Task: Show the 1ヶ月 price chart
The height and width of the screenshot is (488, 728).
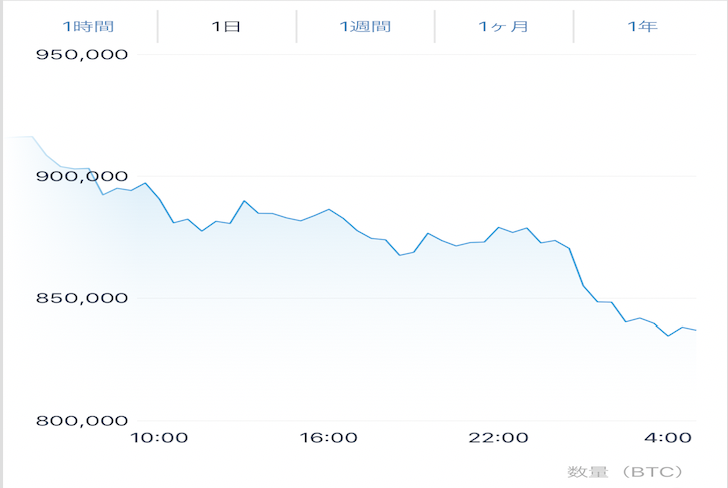Action: pyautogui.click(x=504, y=26)
